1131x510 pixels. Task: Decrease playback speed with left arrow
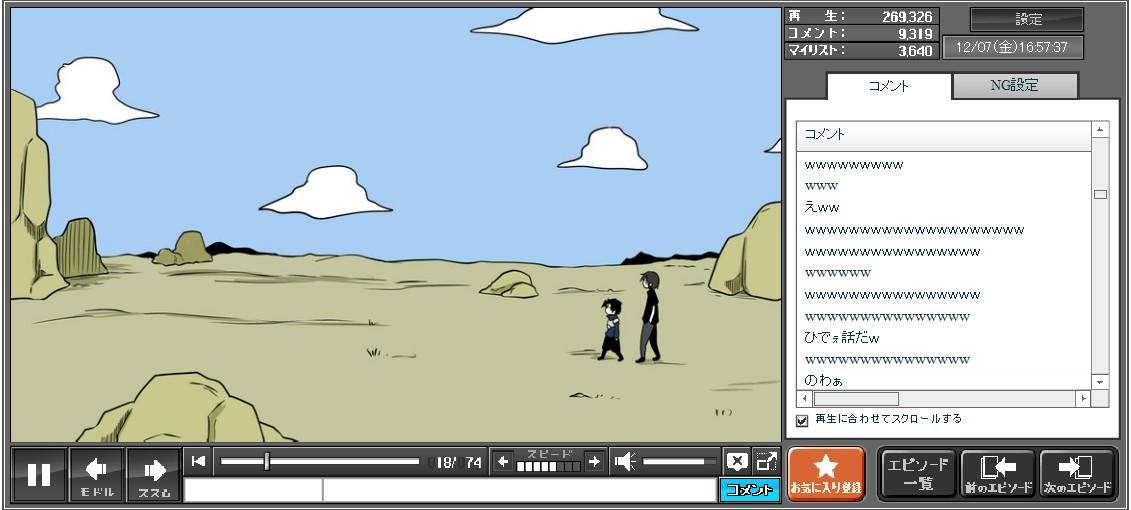504,461
